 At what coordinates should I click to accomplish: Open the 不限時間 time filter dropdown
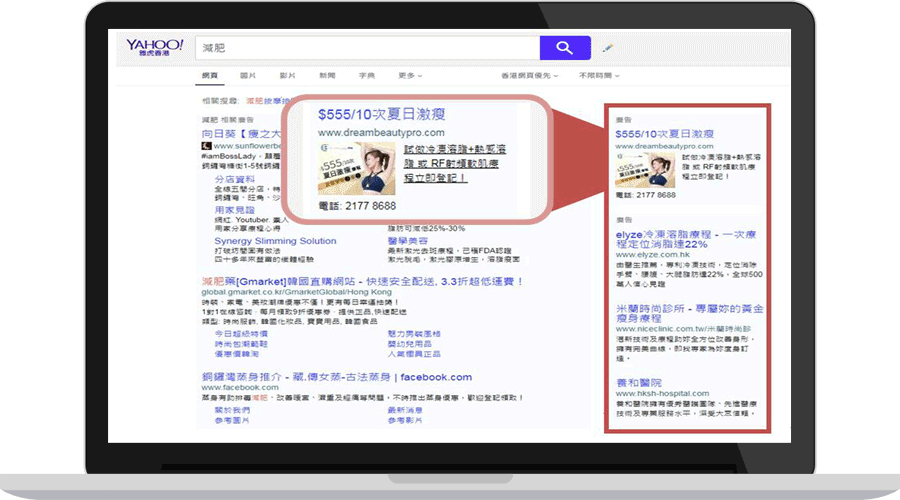pos(599,76)
